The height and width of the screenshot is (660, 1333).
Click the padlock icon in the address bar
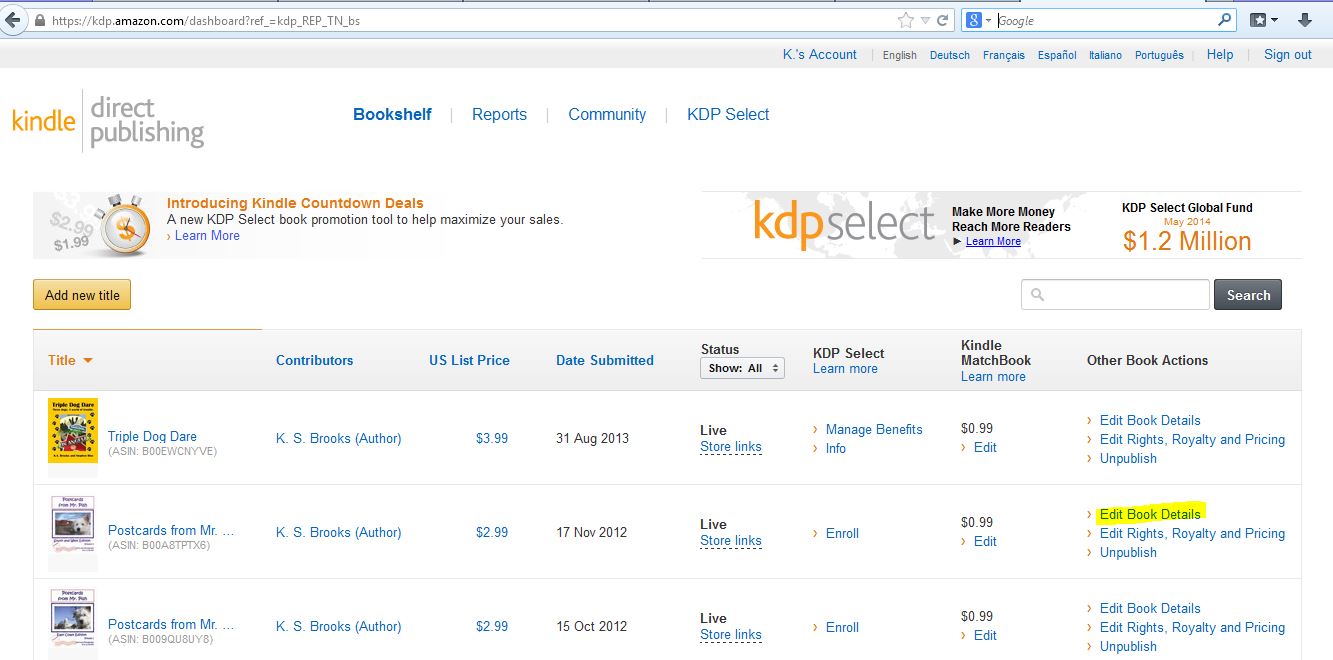click(39, 20)
